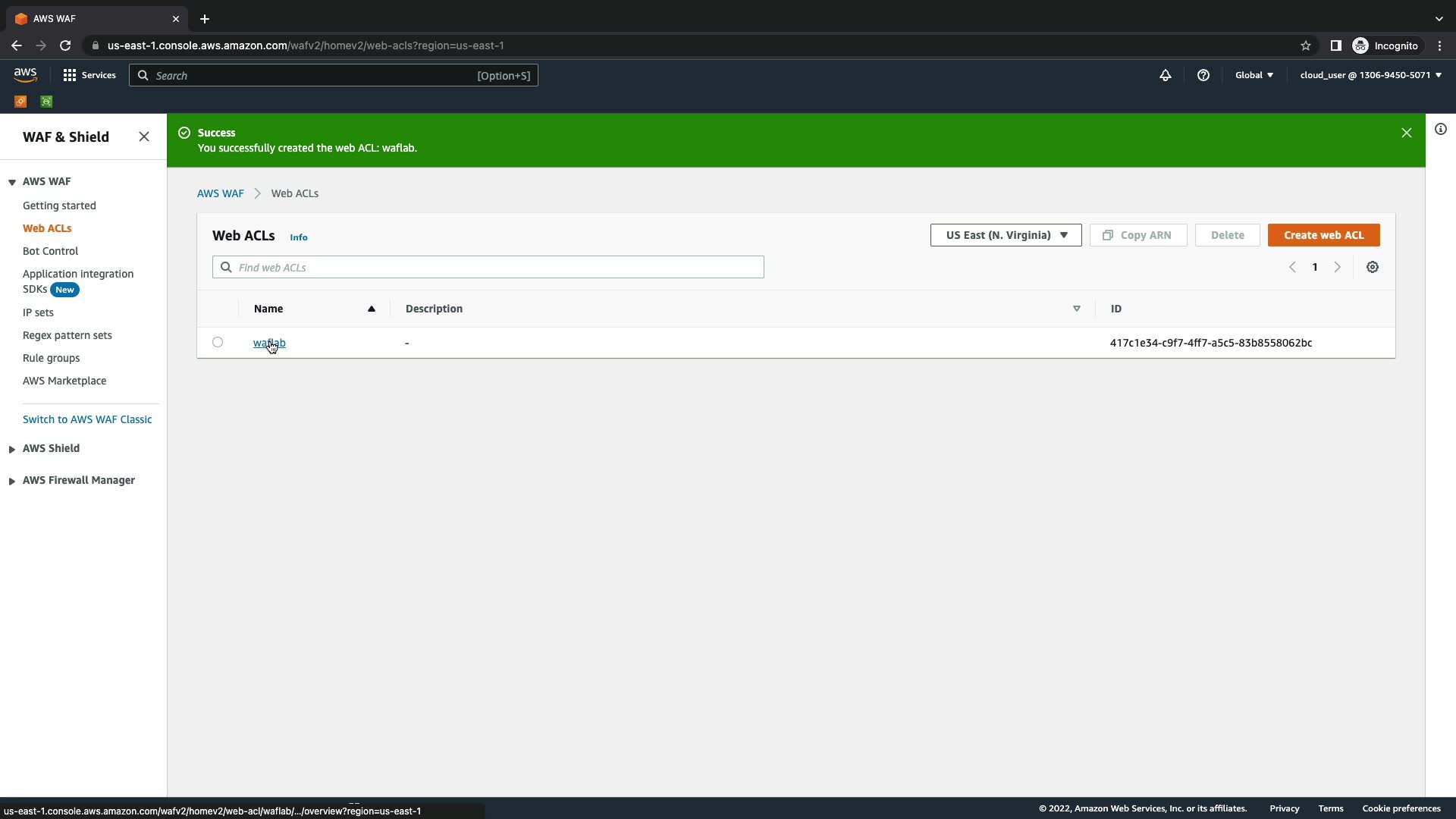Screen dimensions: 1456x819
Task: Click the help question mark icon
Action: pos(1203,75)
